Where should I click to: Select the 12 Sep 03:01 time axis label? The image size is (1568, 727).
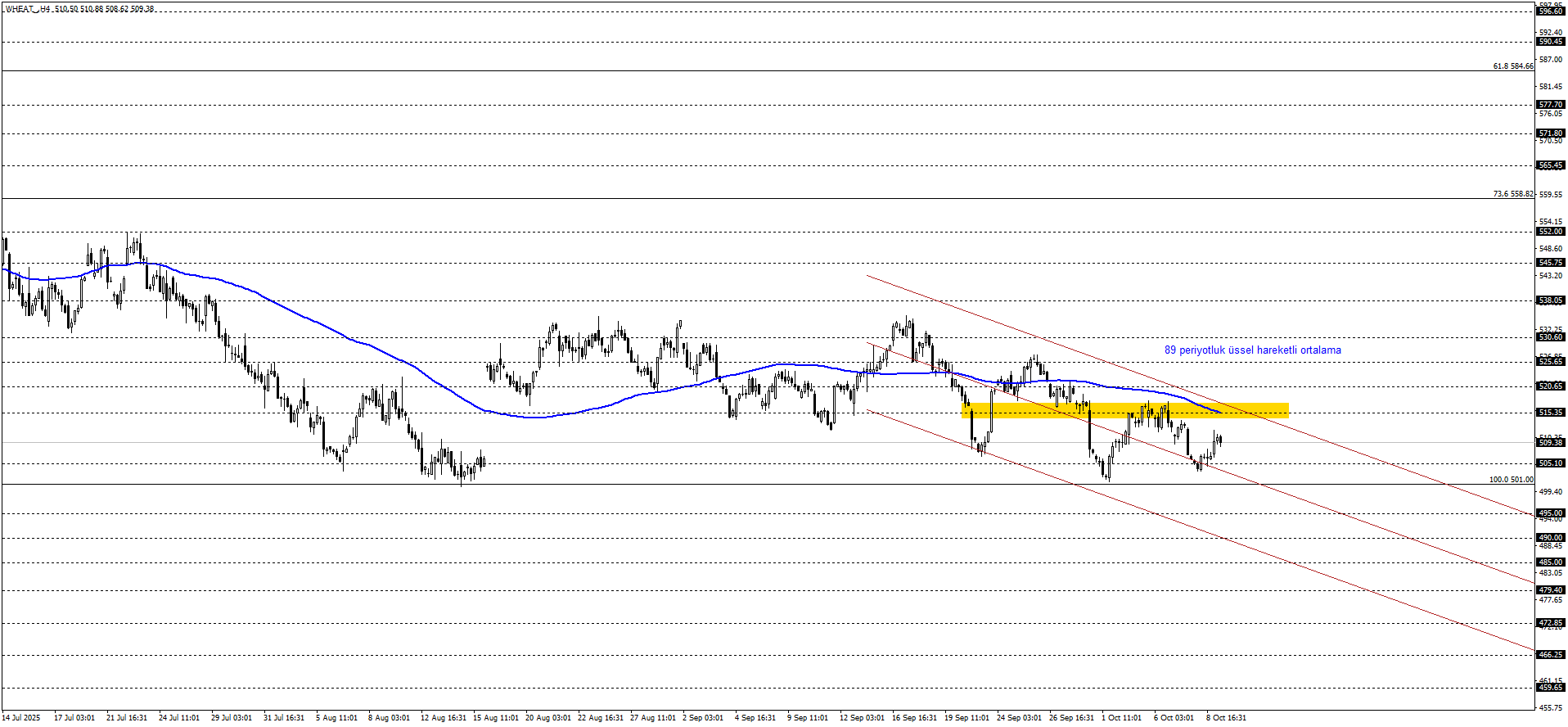[x=862, y=718]
